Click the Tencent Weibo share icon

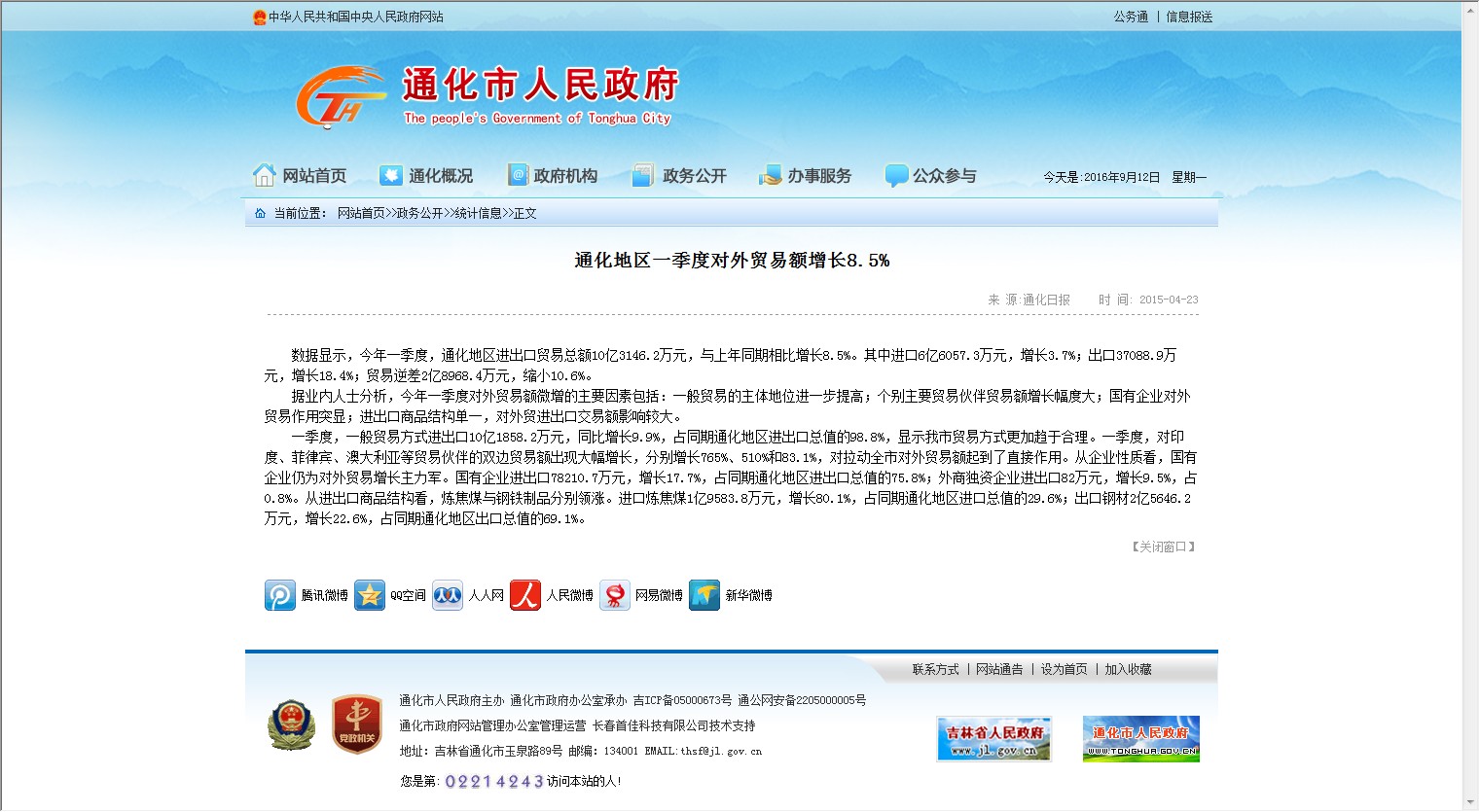point(280,595)
